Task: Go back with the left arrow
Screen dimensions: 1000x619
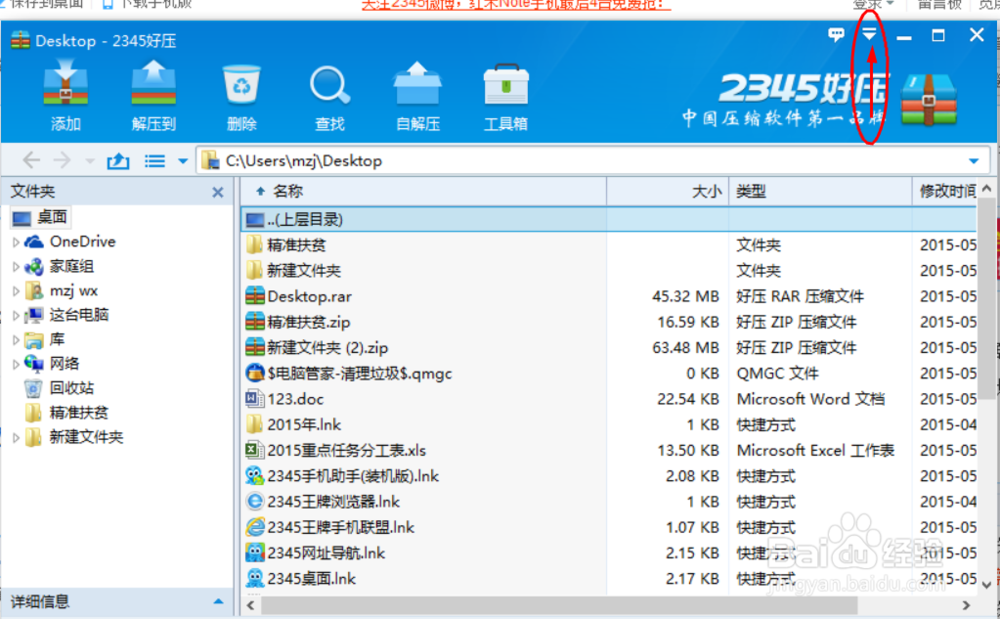Action: [31, 161]
